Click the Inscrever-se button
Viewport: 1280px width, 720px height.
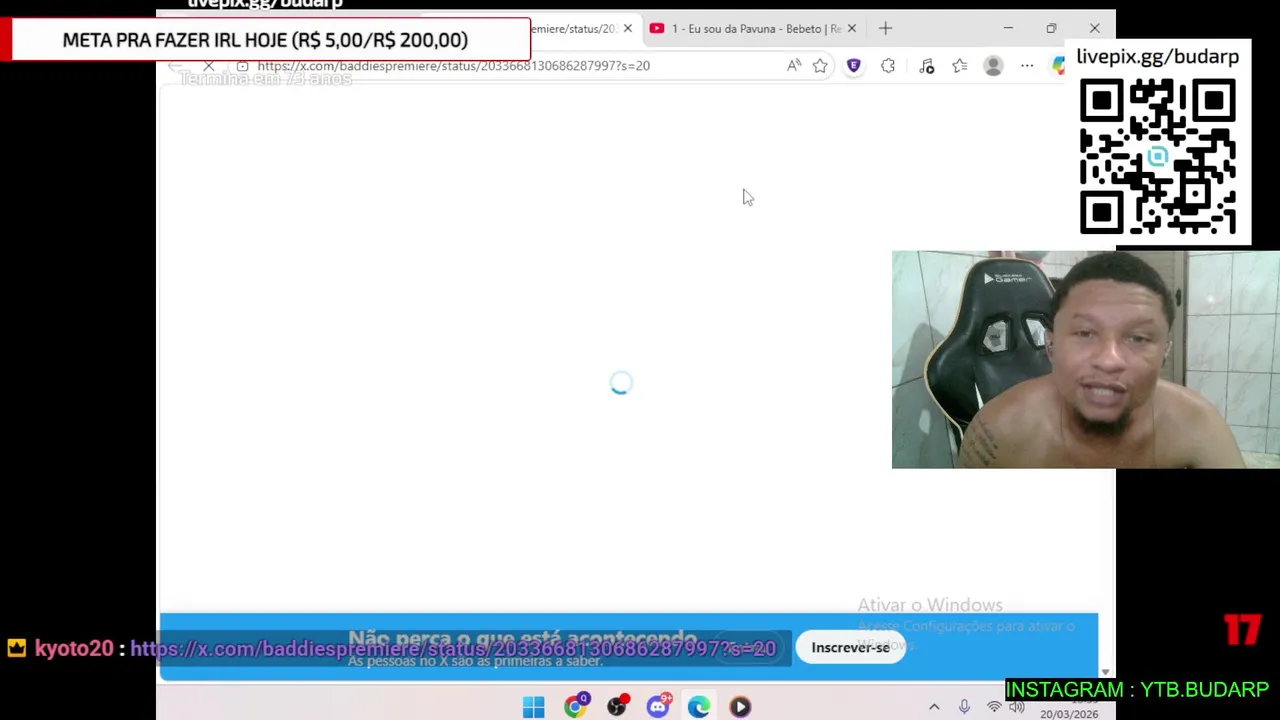click(850, 648)
